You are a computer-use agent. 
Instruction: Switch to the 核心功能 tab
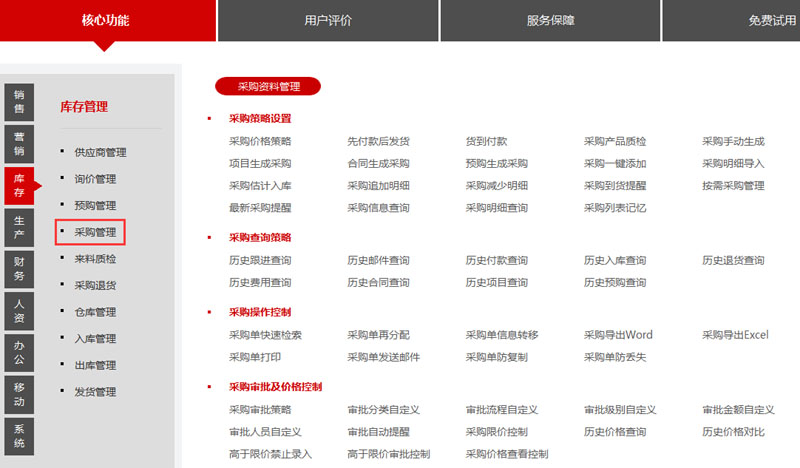tap(106, 20)
